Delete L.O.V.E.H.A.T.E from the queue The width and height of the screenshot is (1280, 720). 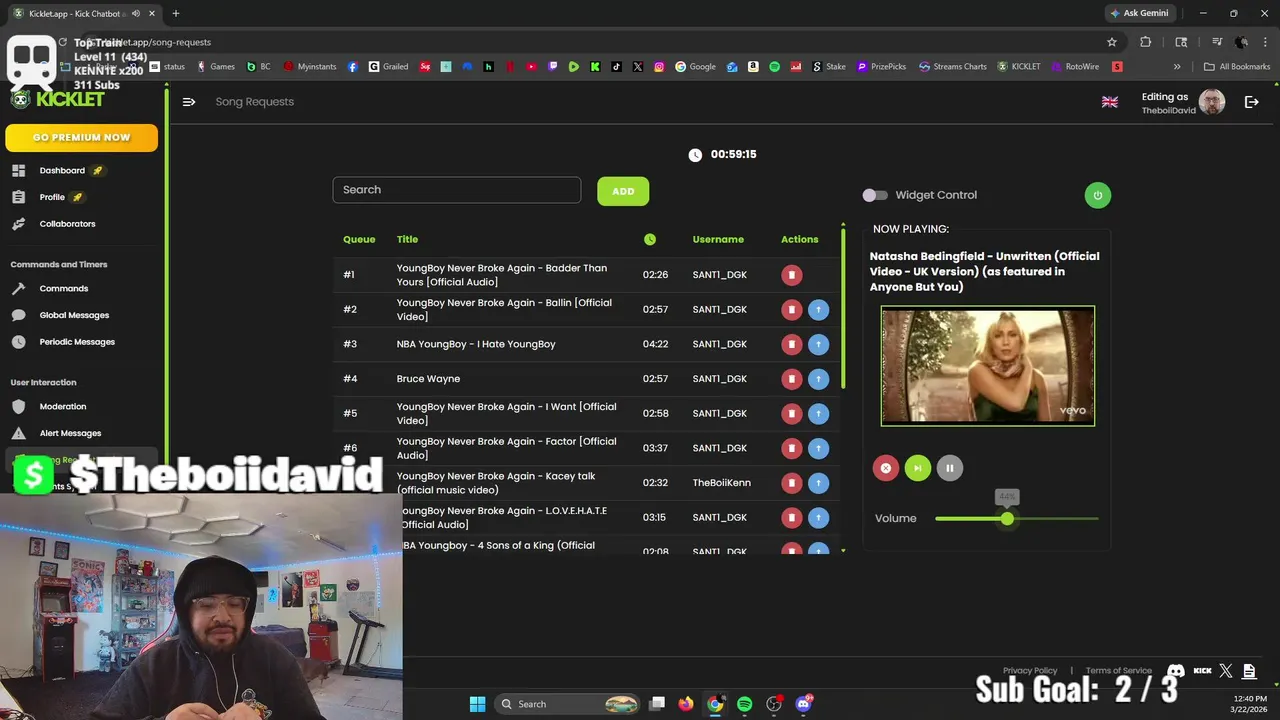(x=791, y=518)
